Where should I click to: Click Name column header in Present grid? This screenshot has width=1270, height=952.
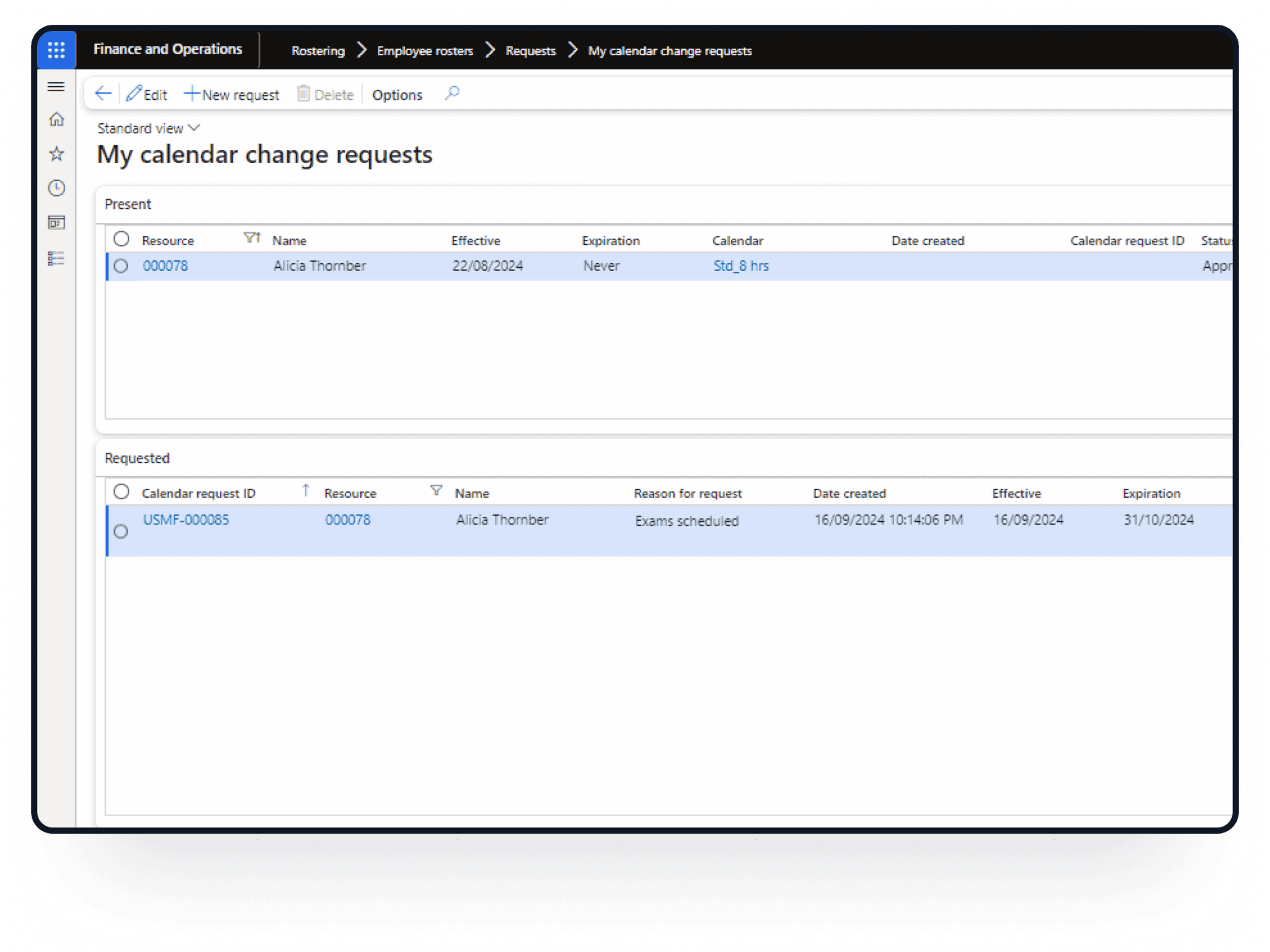click(289, 240)
